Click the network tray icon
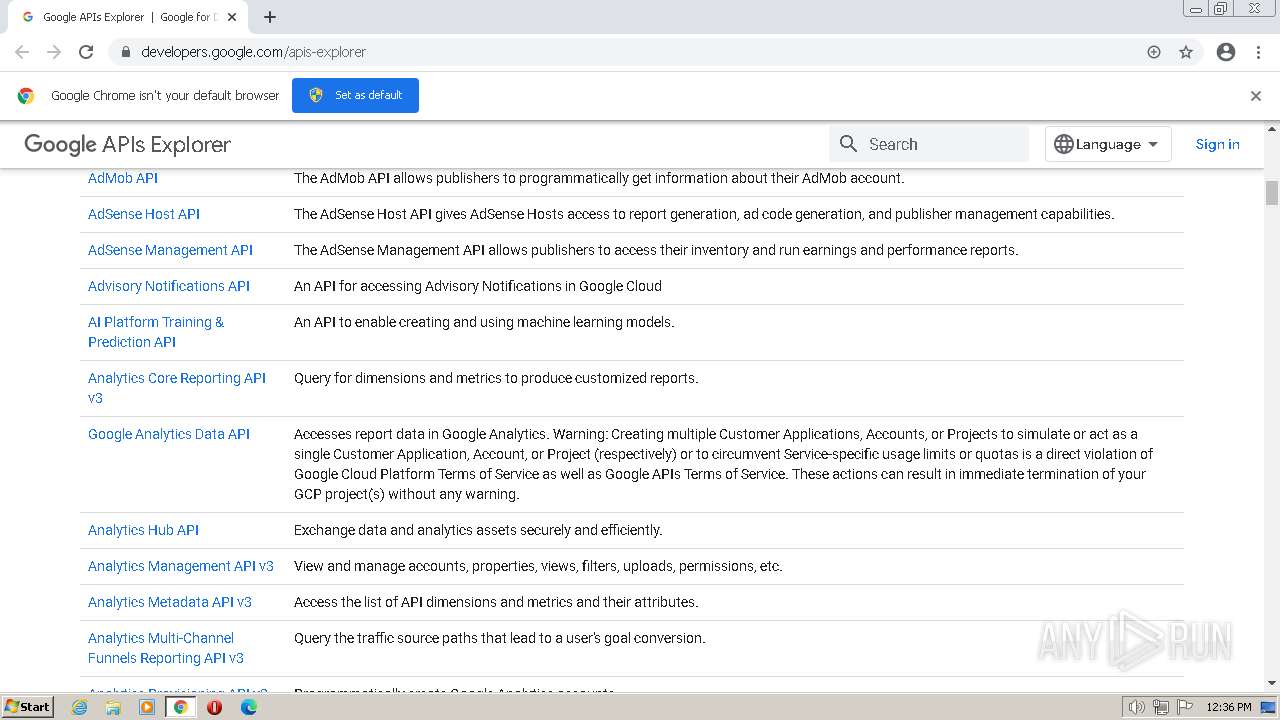This screenshot has height=720, width=1280. click(1161, 707)
